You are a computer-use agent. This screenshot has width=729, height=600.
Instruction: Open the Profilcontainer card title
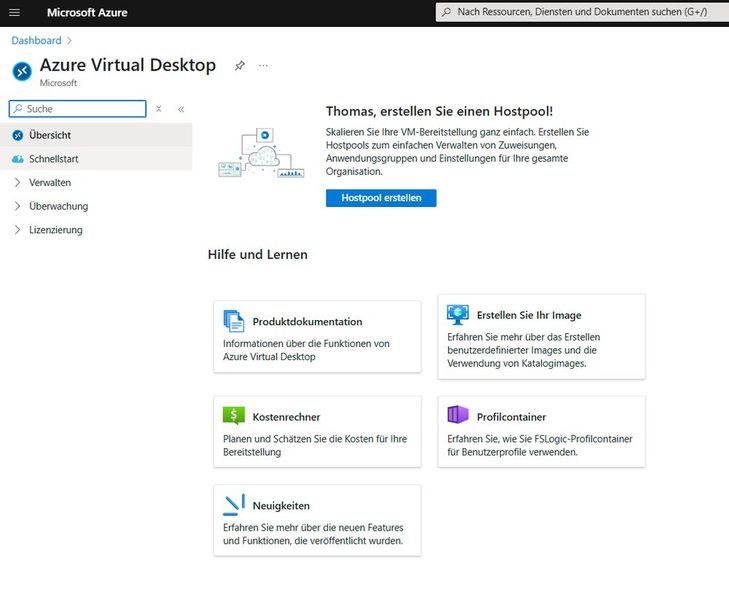(511, 417)
